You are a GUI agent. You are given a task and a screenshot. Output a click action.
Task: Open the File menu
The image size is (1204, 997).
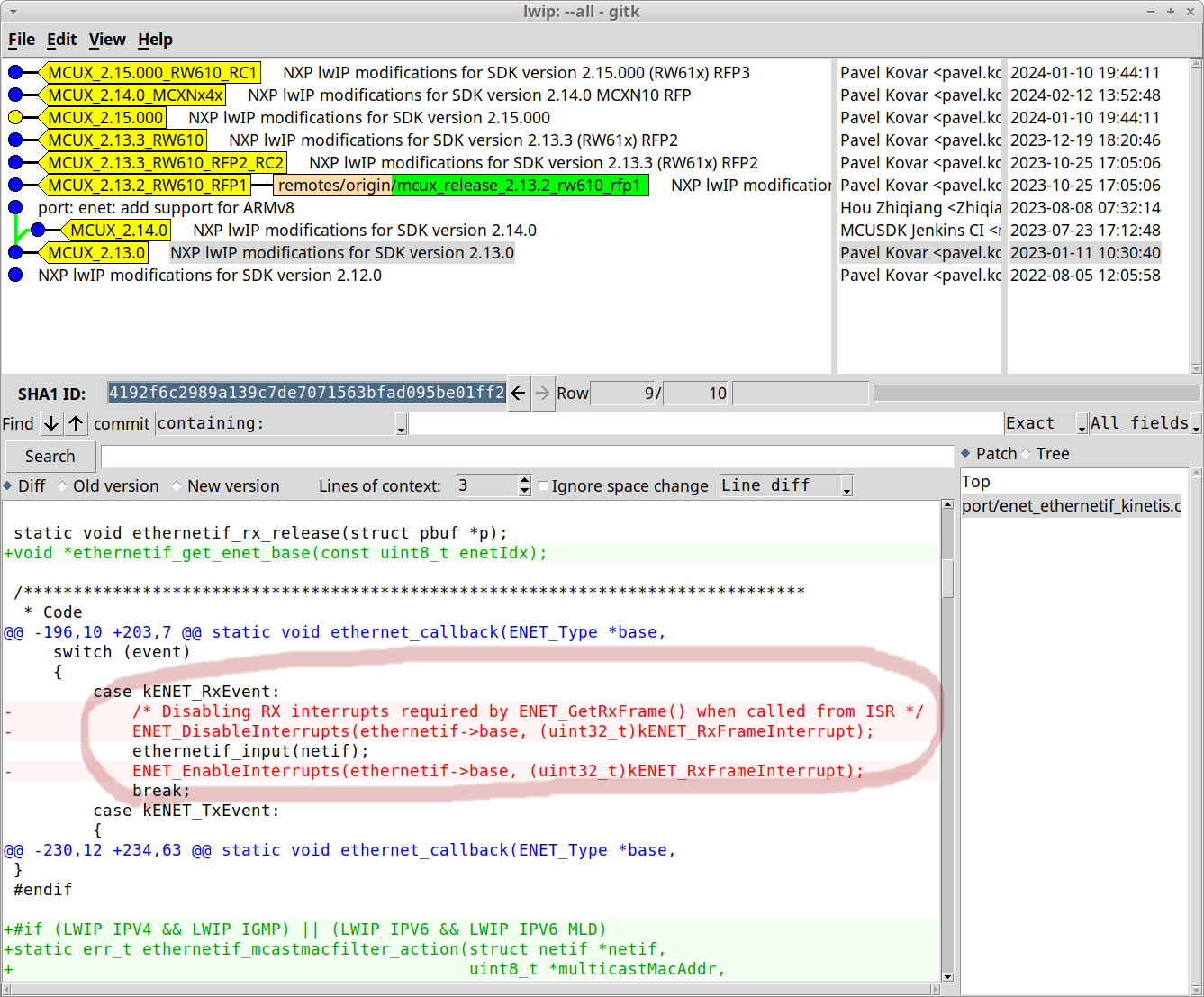click(x=21, y=40)
